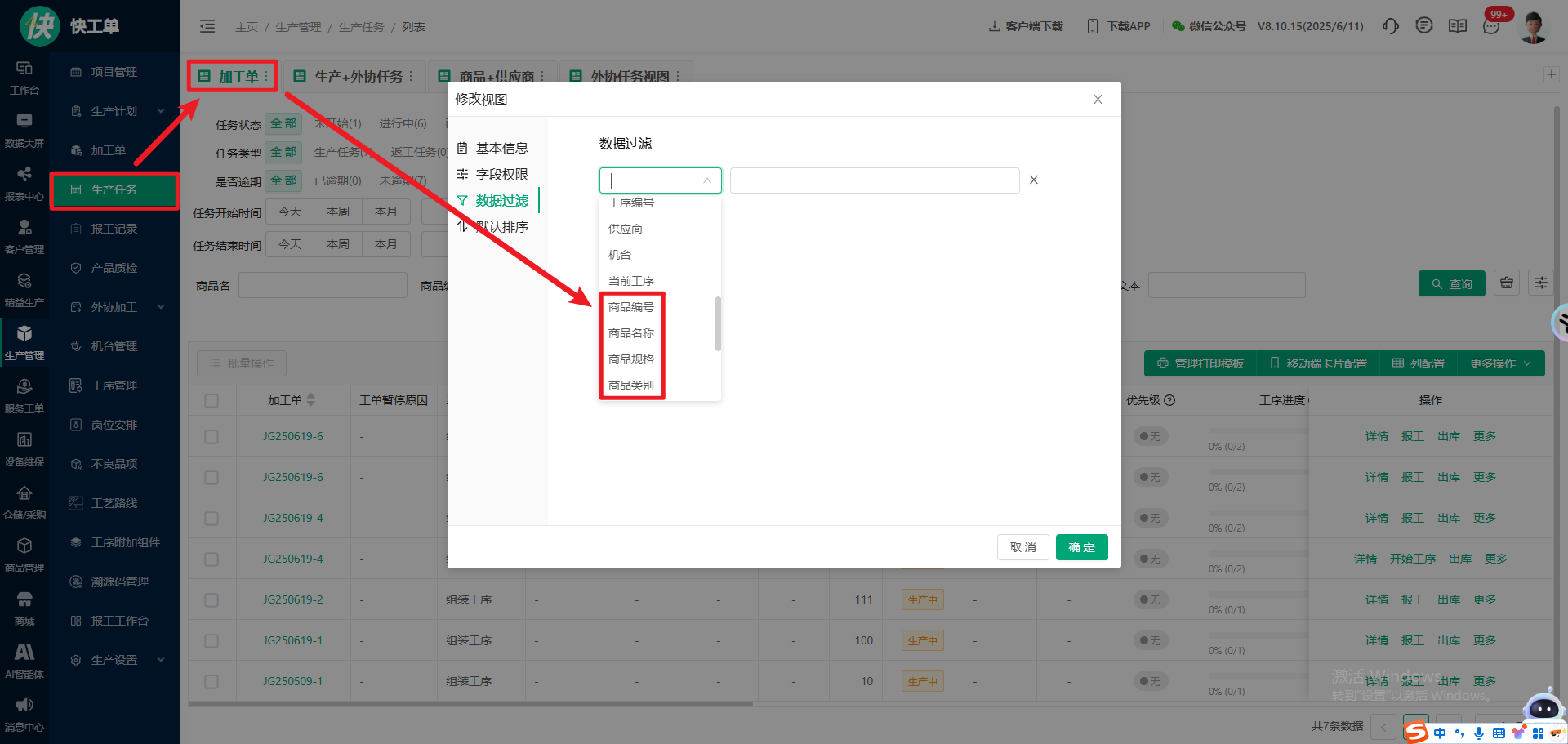Click the sidebar collapse hamburger icon

pyautogui.click(x=207, y=27)
